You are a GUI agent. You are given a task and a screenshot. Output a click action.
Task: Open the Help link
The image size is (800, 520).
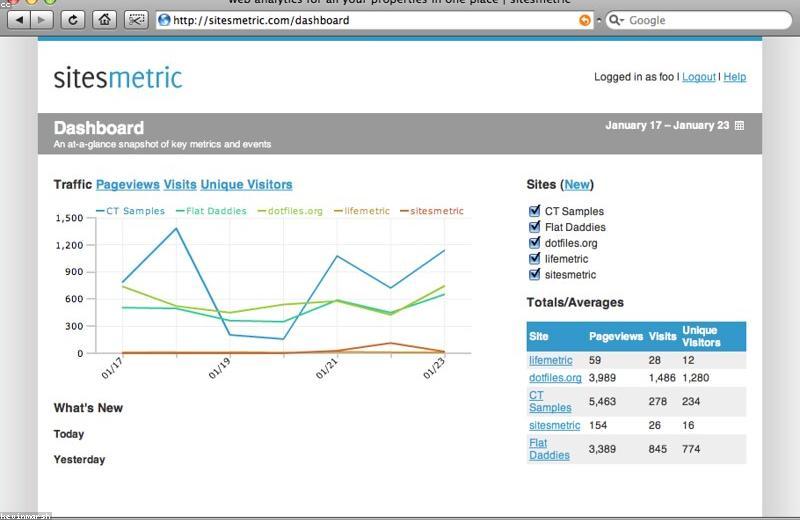pos(735,77)
